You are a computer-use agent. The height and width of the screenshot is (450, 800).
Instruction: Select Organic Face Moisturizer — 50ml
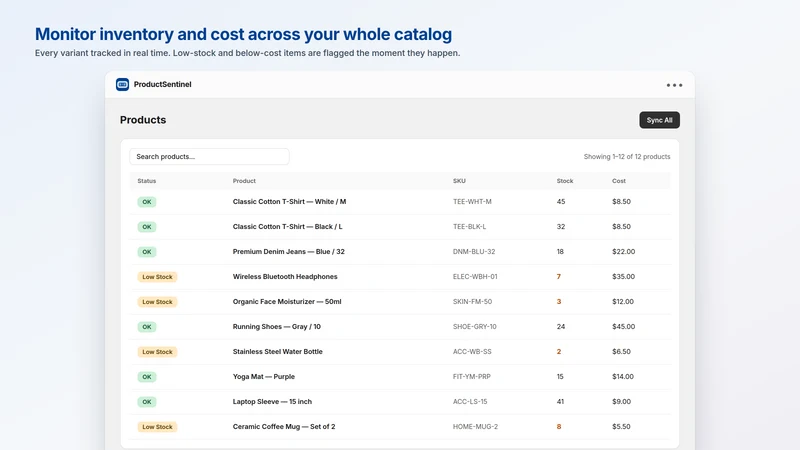coord(287,302)
